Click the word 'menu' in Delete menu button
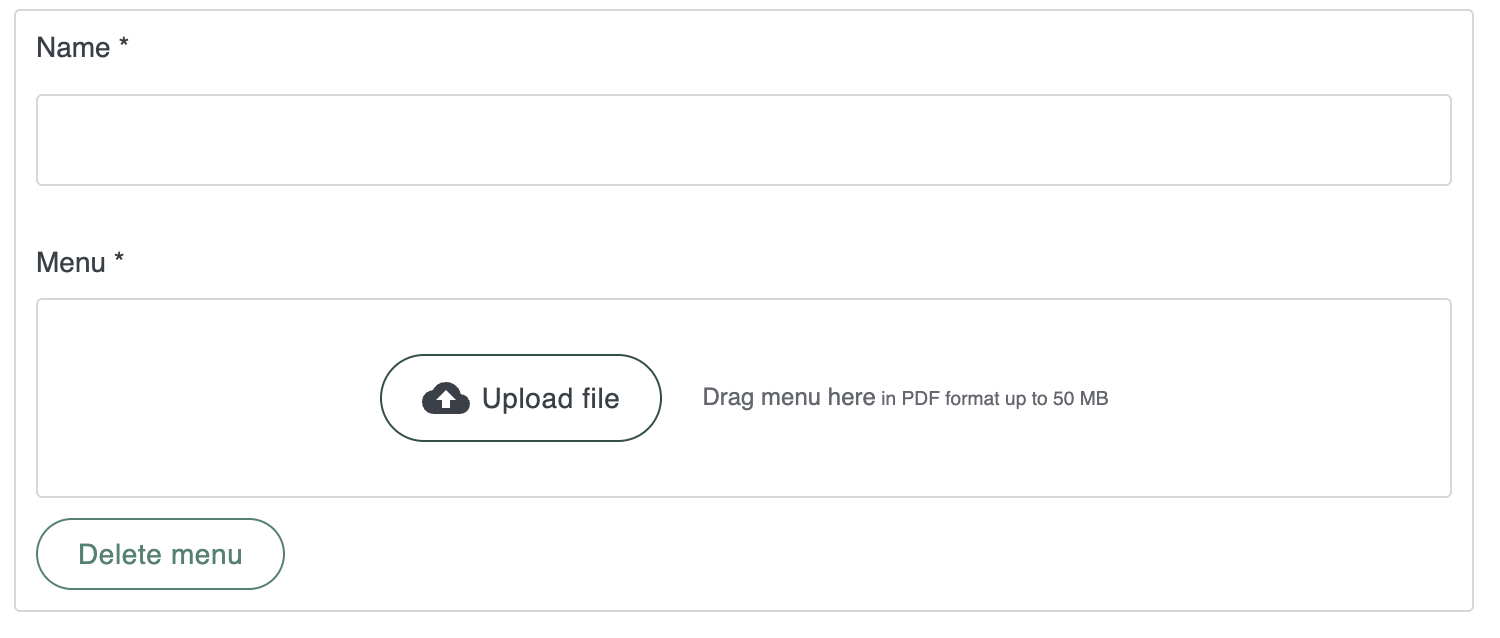This screenshot has width=1500, height=638. [206, 554]
